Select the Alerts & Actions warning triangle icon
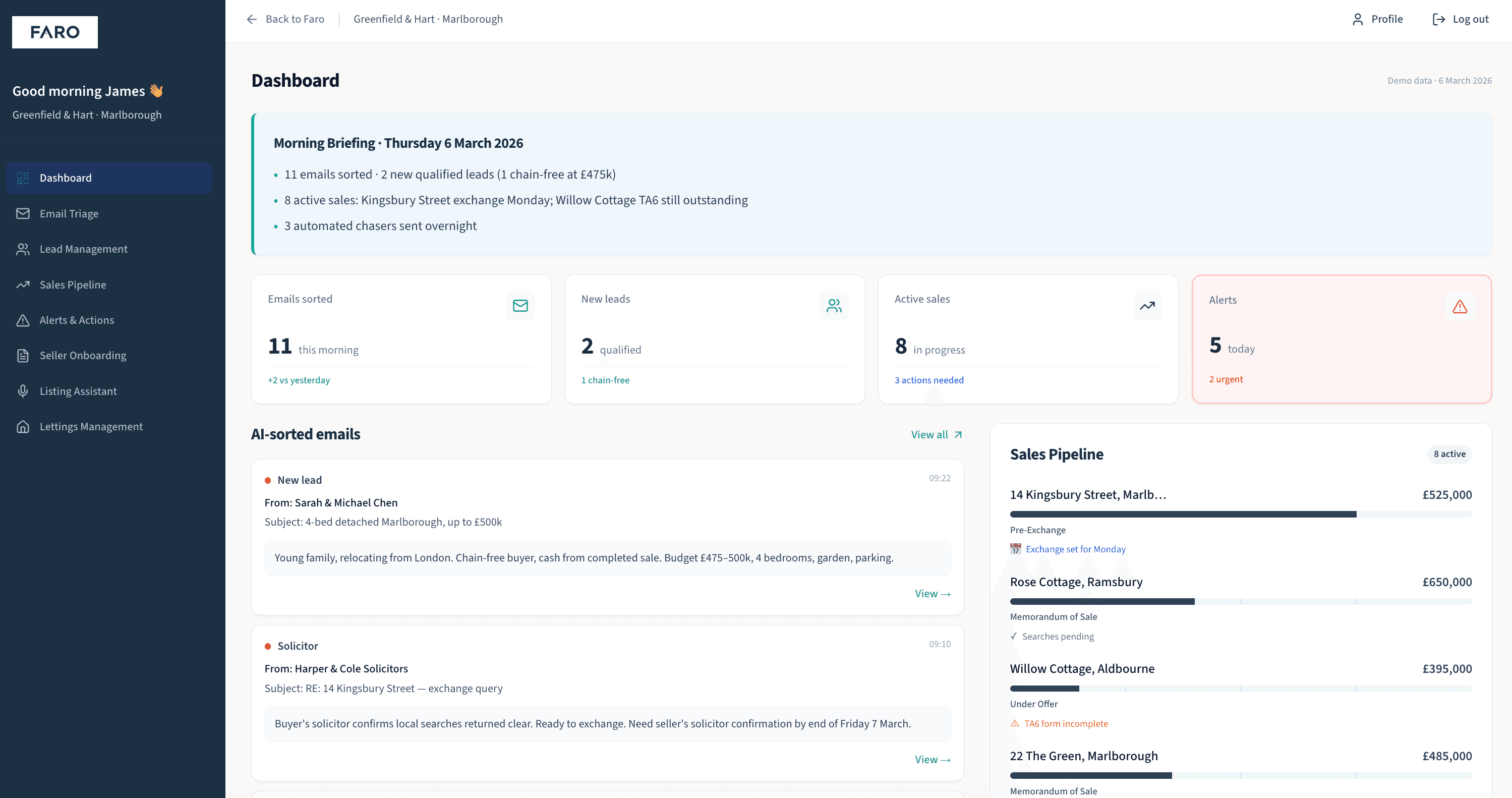1512x798 pixels. (x=23, y=320)
